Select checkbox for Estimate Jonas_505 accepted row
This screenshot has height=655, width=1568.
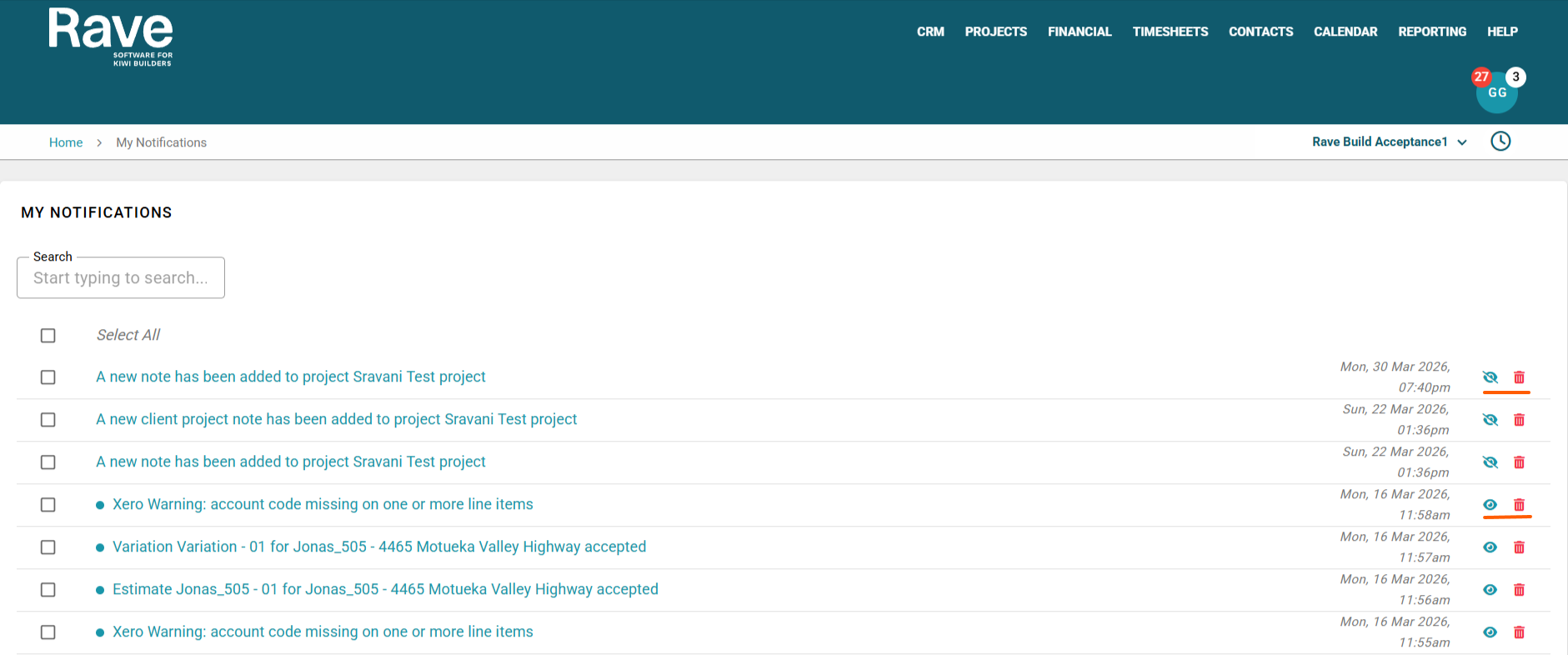[48, 590]
